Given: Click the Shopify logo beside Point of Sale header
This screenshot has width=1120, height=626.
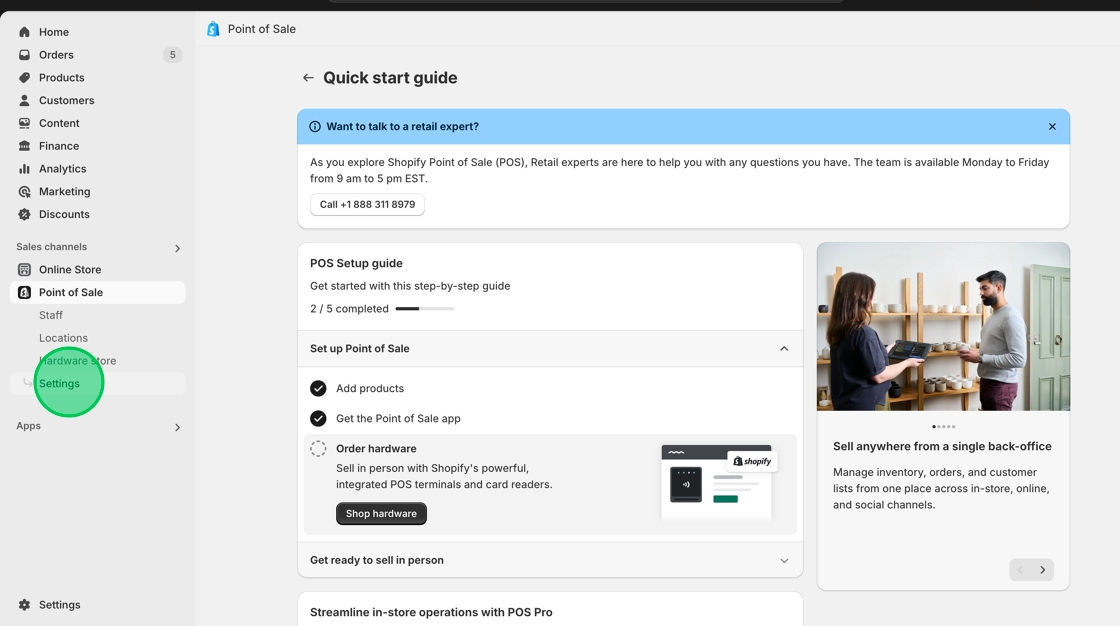Looking at the screenshot, I should click(213, 29).
